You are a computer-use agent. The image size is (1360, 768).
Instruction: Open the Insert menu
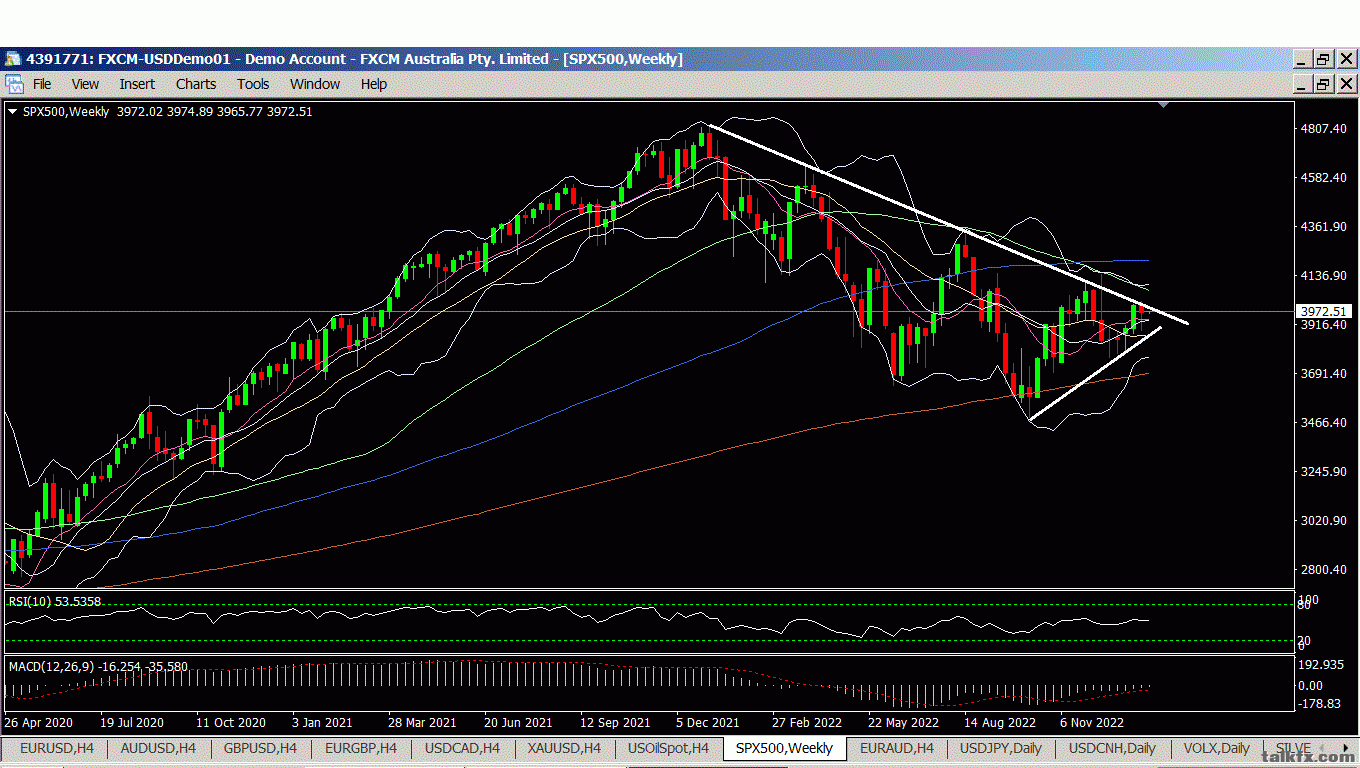pyautogui.click(x=137, y=84)
